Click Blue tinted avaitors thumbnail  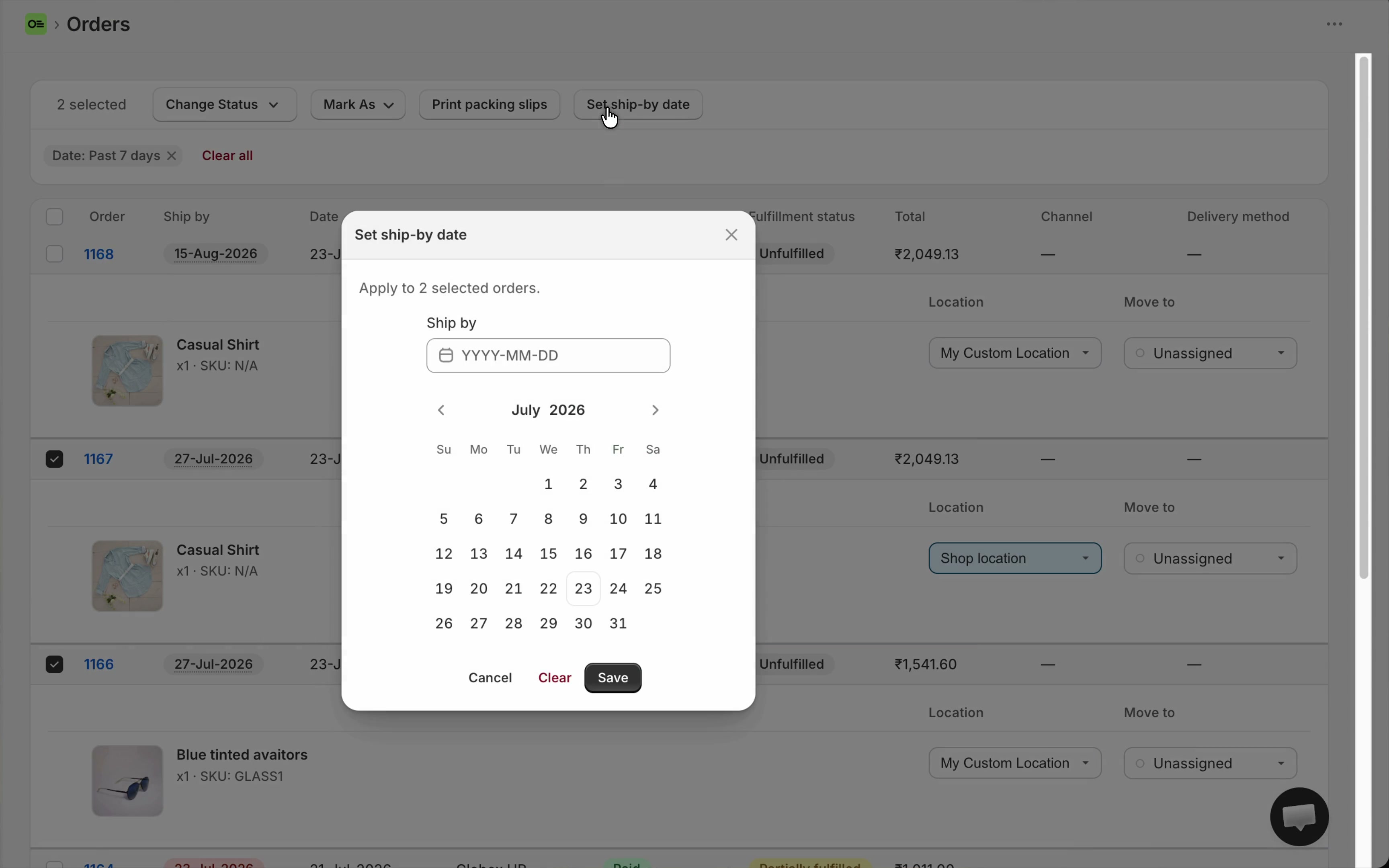(x=127, y=781)
